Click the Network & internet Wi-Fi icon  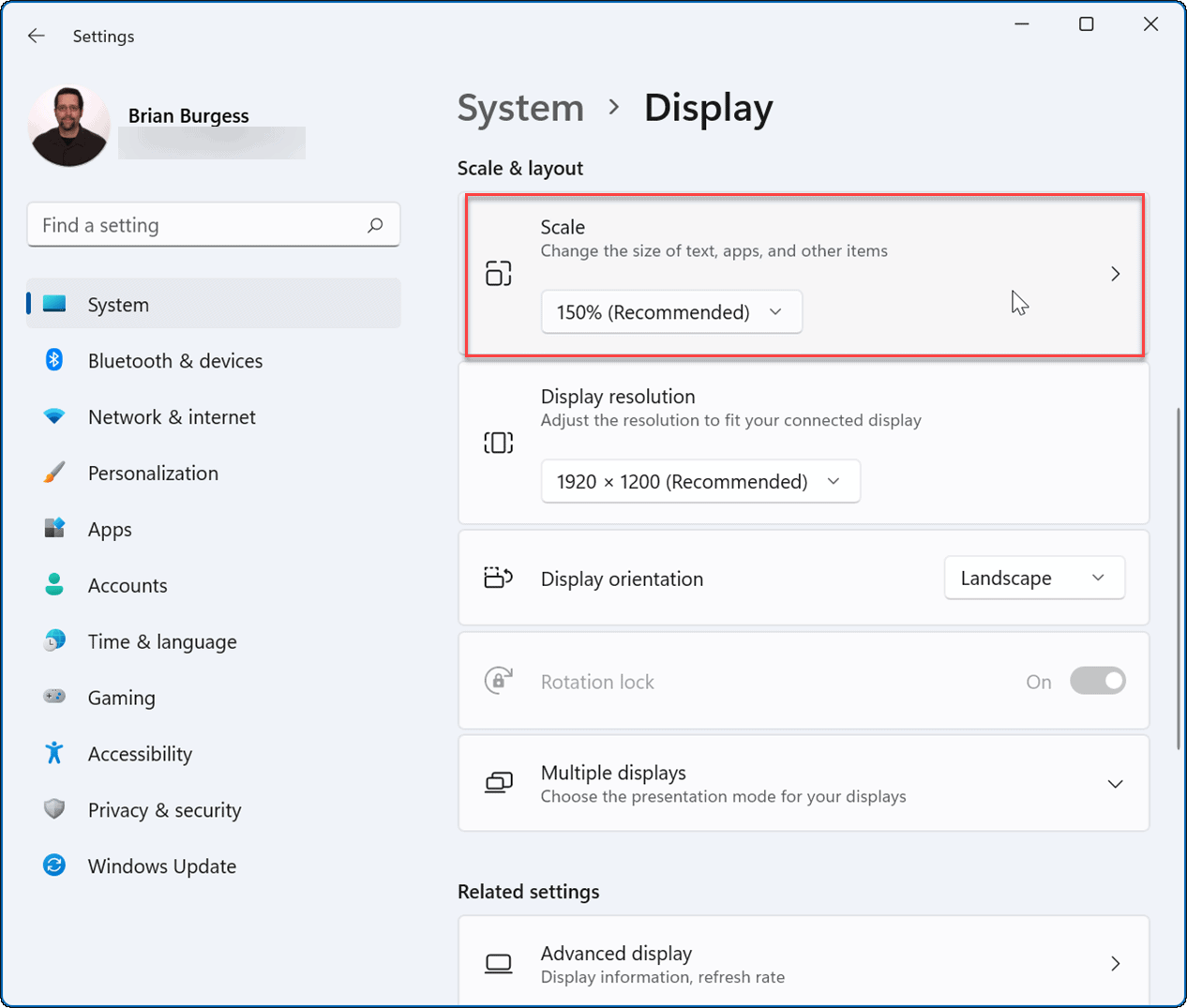tap(53, 416)
